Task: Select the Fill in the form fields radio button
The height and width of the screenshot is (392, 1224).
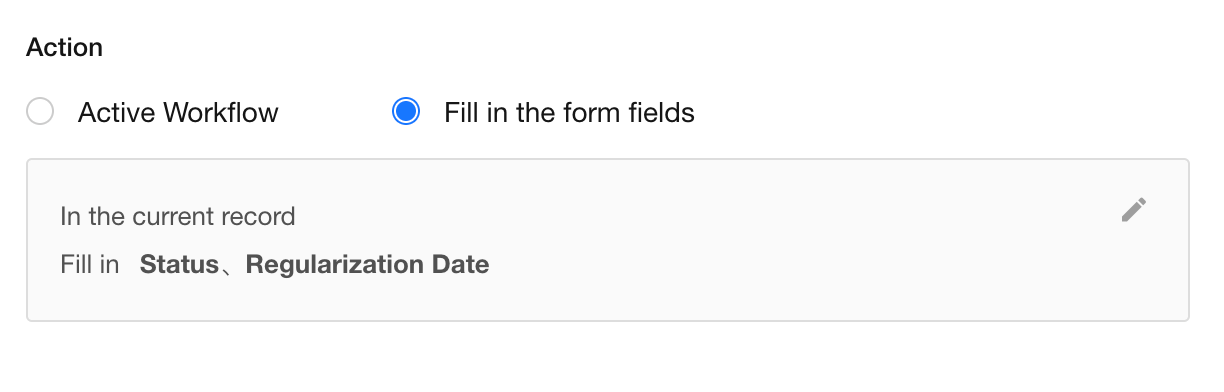Action: [x=406, y=112]
